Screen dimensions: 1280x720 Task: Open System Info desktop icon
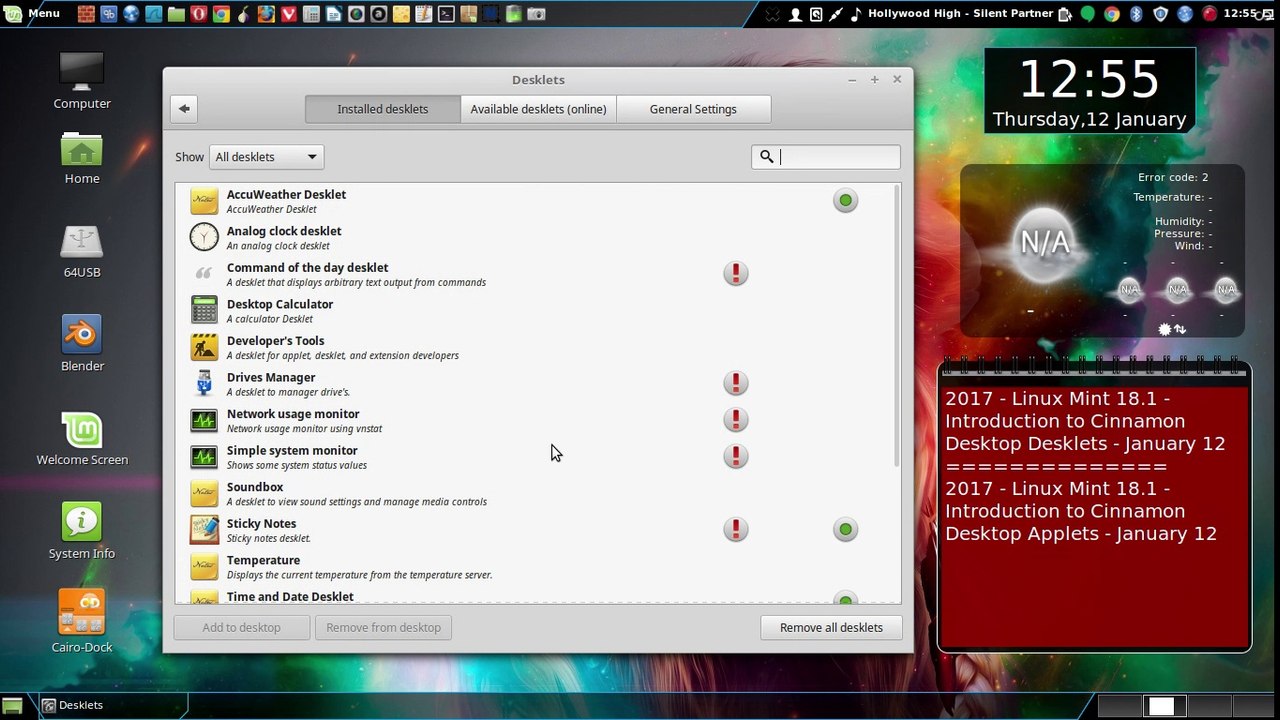click(82, 532)
